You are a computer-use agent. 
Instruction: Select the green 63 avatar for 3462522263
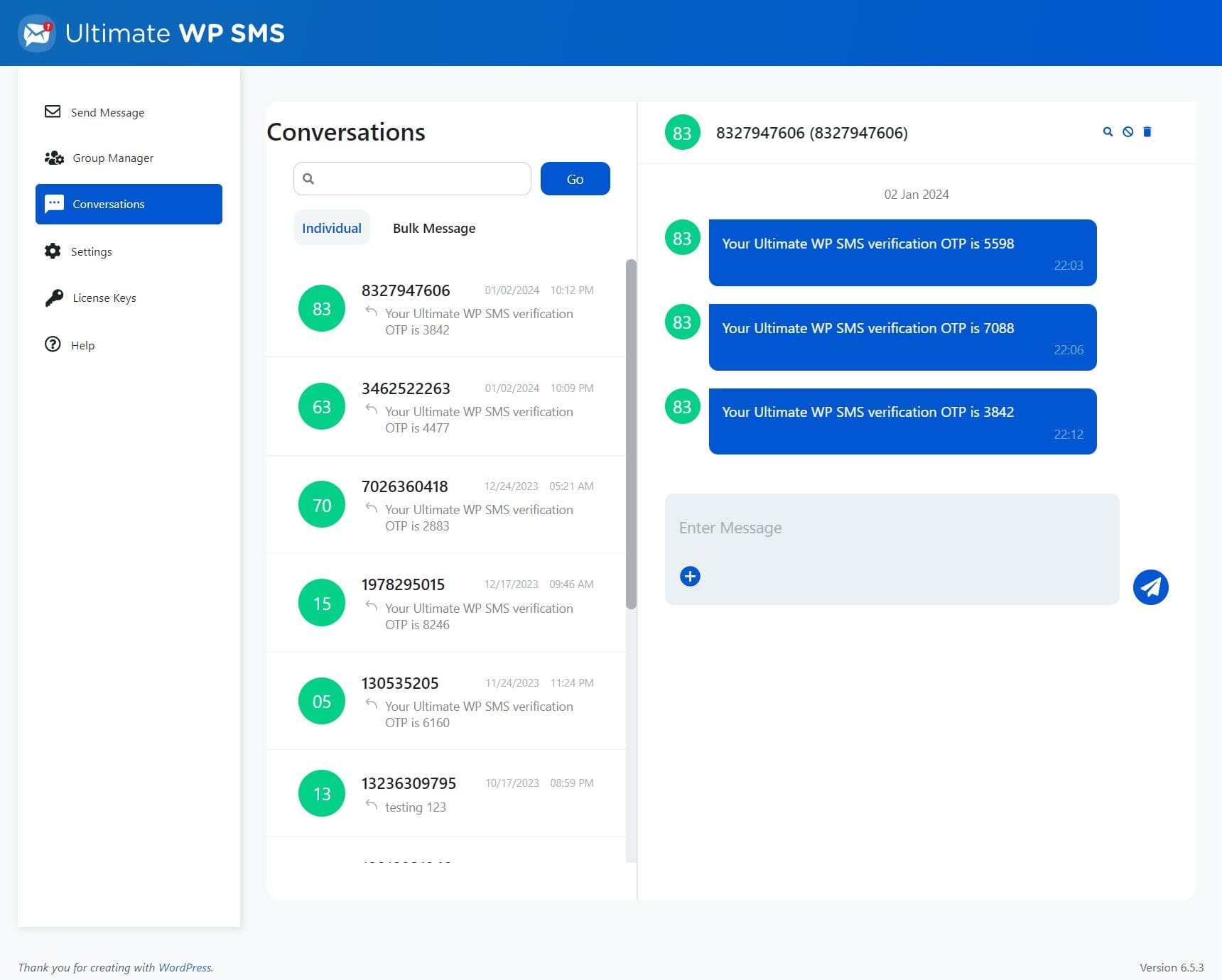click(322, 407)
